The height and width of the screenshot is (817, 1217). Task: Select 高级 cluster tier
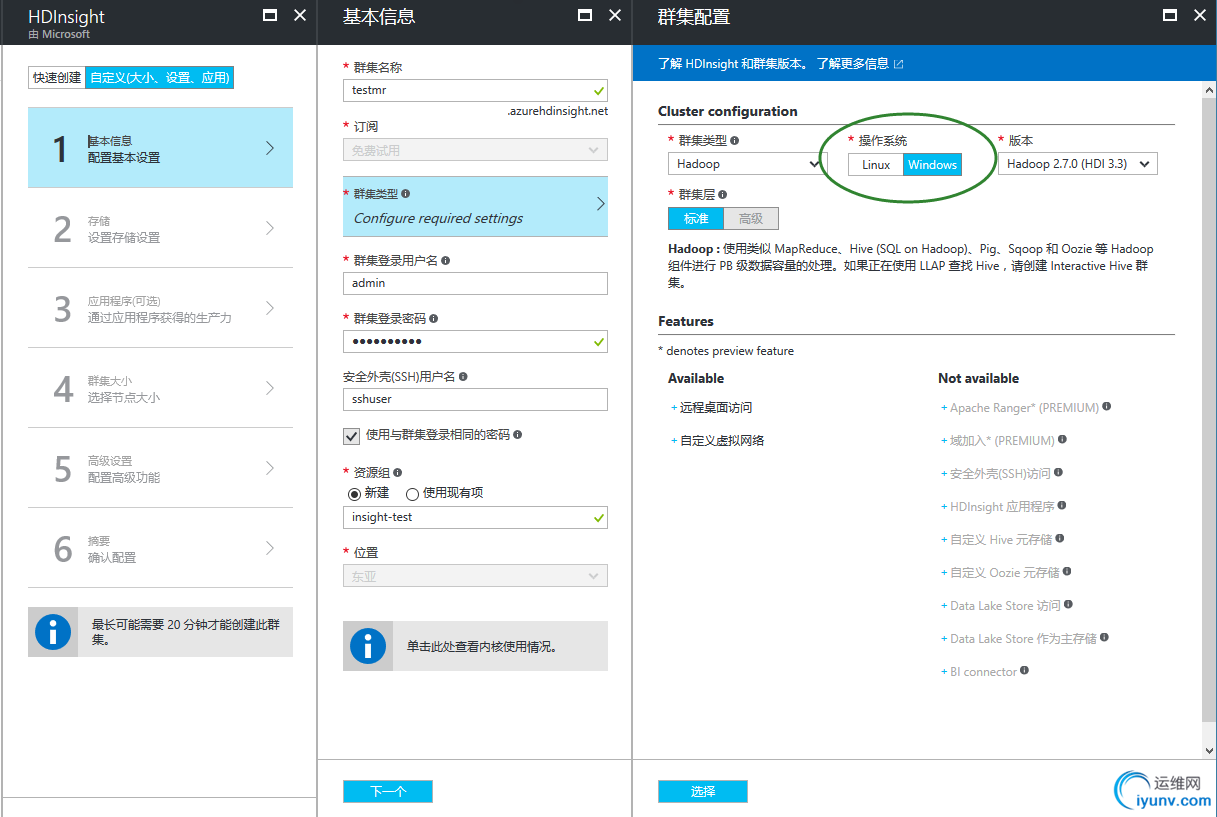[x=751, y=219]
